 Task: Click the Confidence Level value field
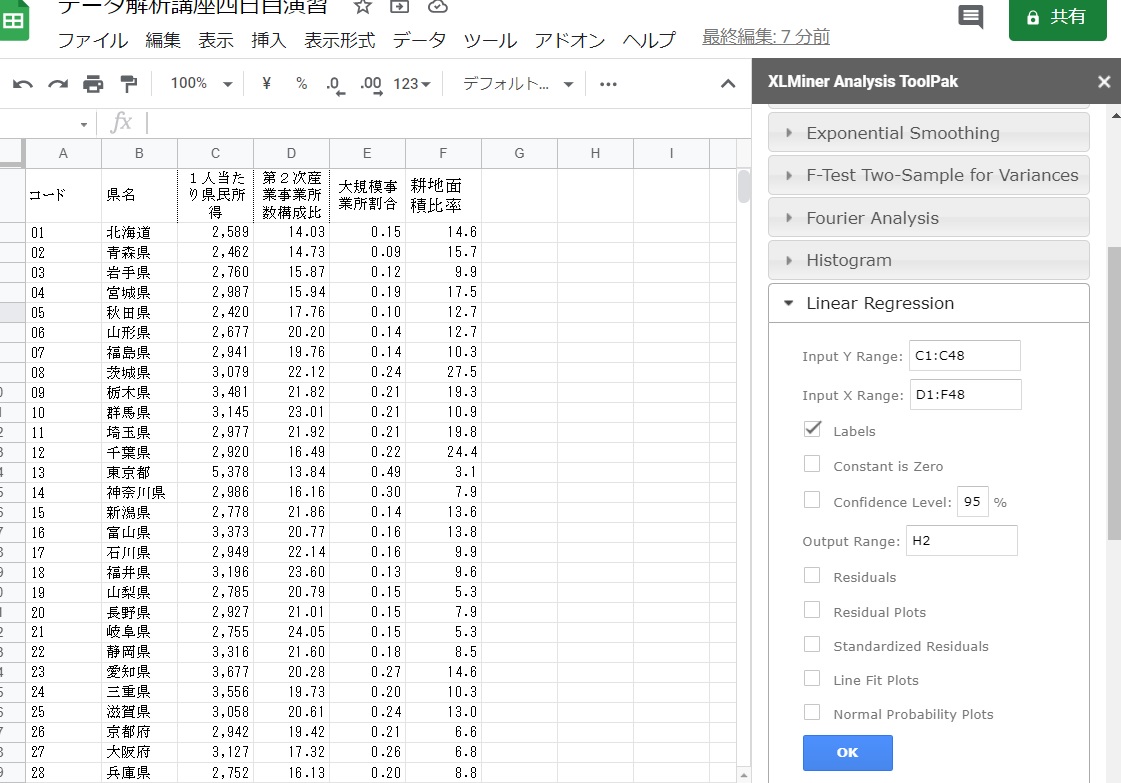pos(972,501)
